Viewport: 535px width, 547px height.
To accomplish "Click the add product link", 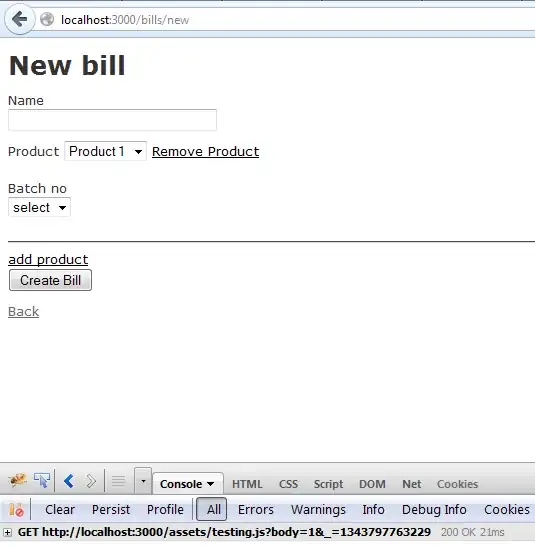I will [x=48, y=260].
